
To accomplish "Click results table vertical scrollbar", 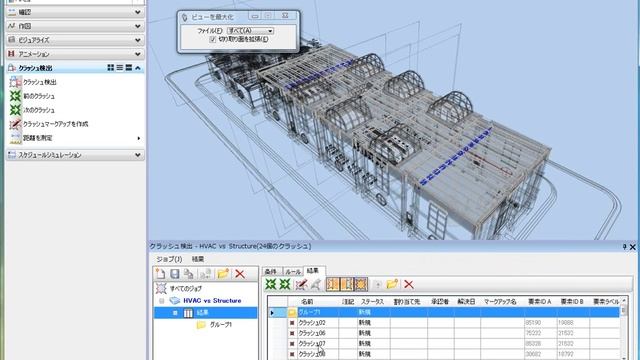I will pyautogui.click(x=624, y=329).
